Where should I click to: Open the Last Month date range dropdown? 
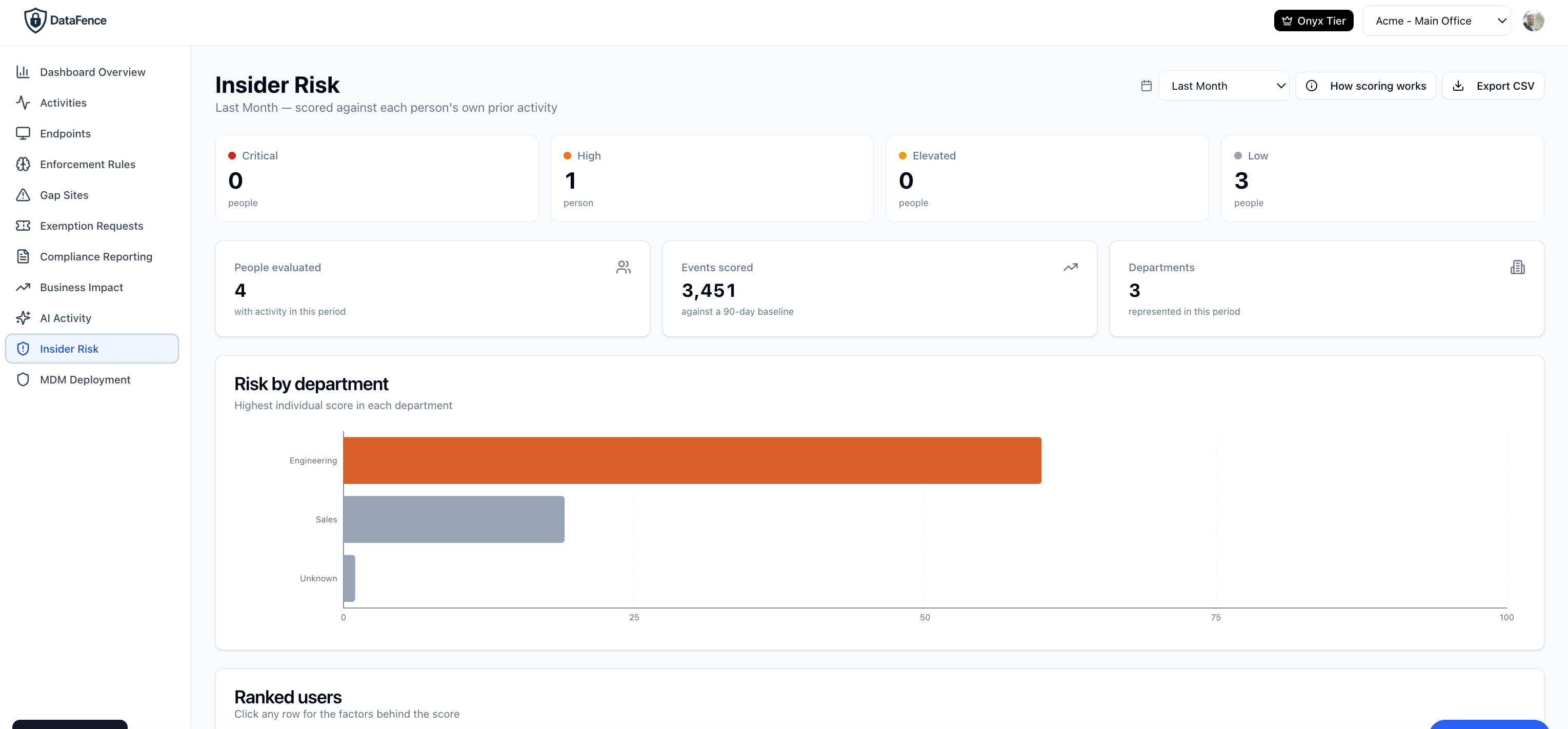pyautogui.click(x=1223, y=86)
